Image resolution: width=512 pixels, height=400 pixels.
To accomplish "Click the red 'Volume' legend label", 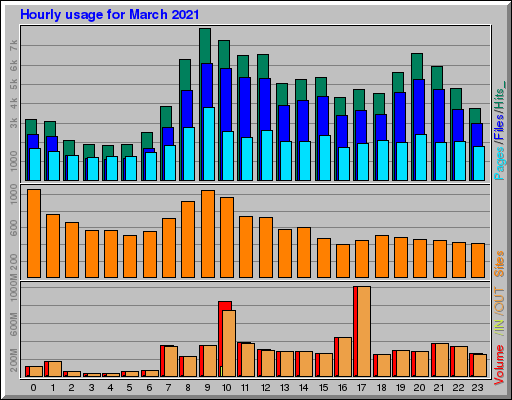I will (x=499, y=365).
